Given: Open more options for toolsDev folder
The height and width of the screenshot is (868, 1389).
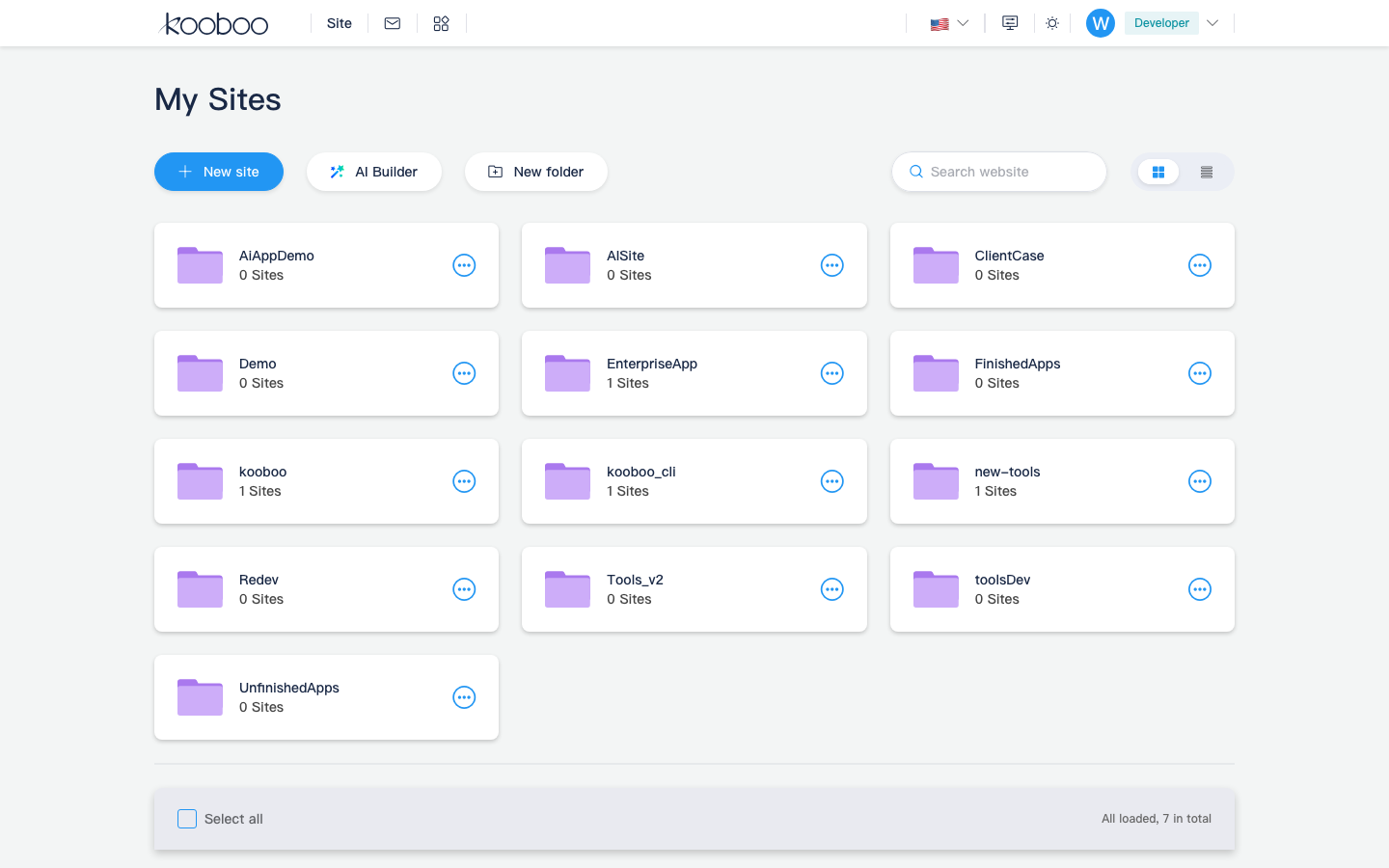Looking at the screenshot, I should (1200, 589).
